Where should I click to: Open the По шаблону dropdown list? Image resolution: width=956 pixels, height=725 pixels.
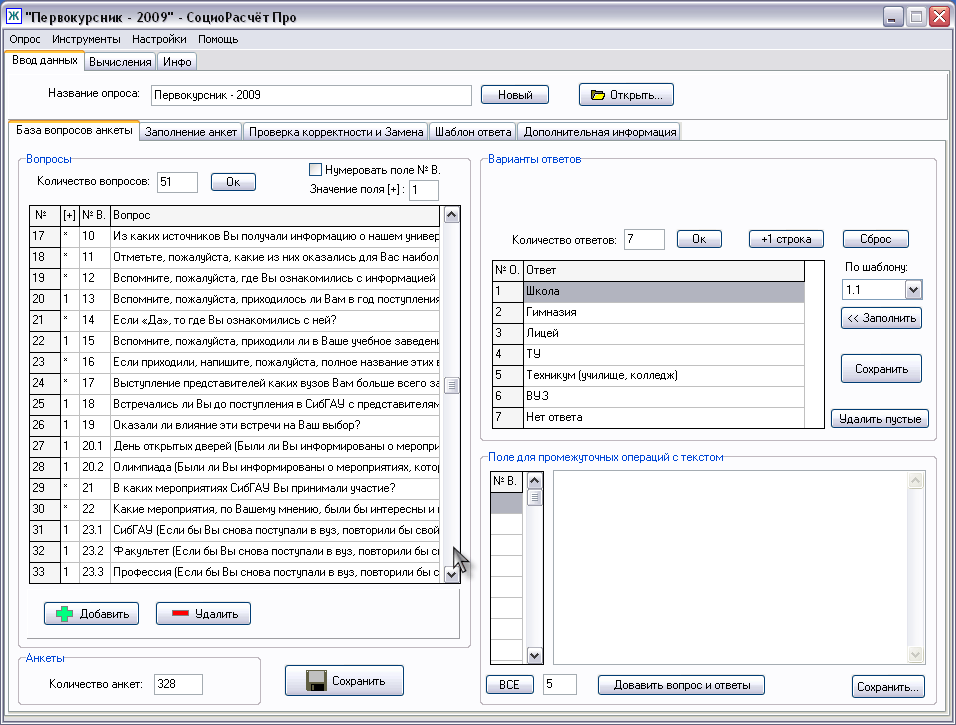(x=912, y=289)
